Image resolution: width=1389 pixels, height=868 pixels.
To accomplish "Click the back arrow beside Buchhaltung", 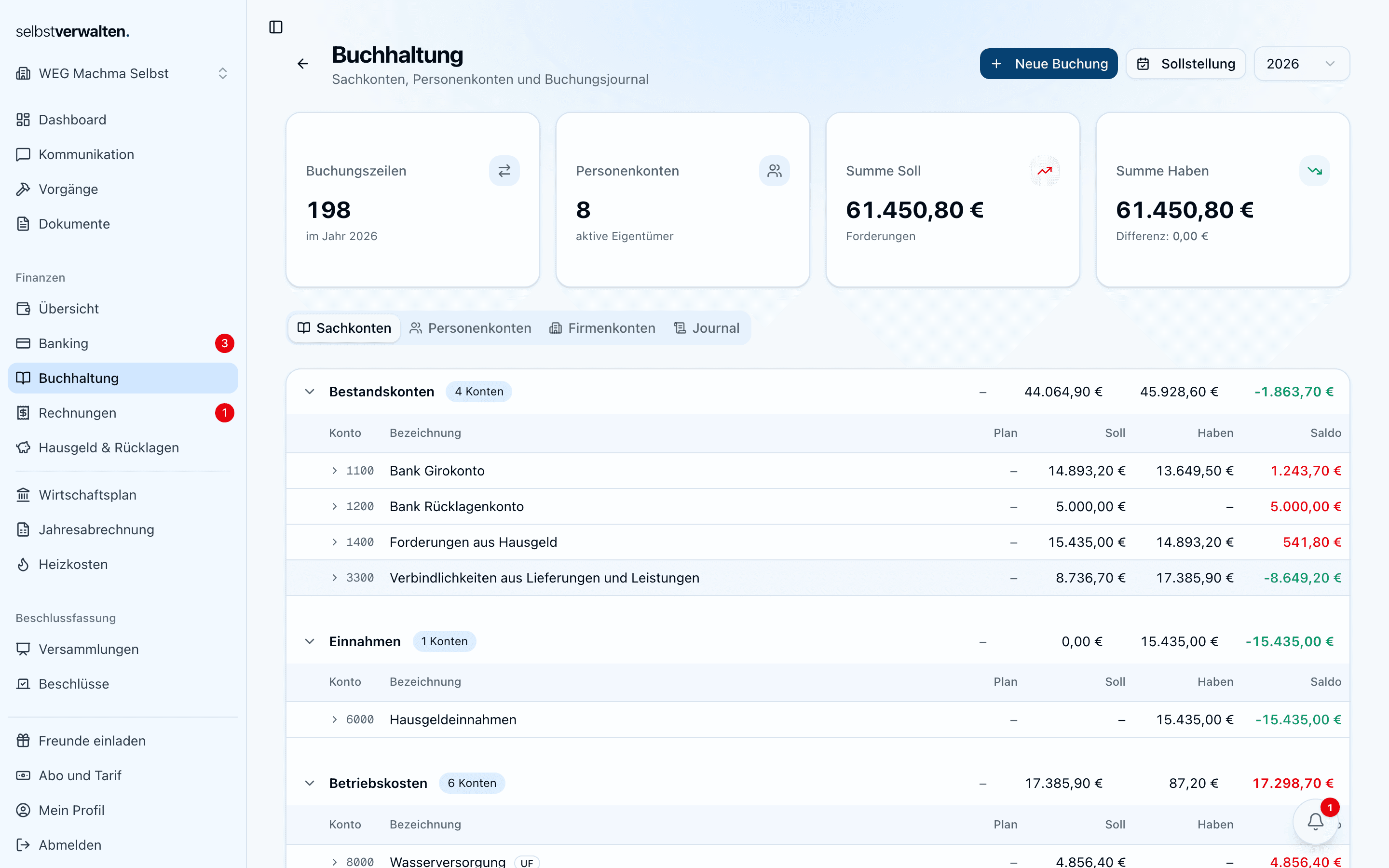I will pos(302,64).
